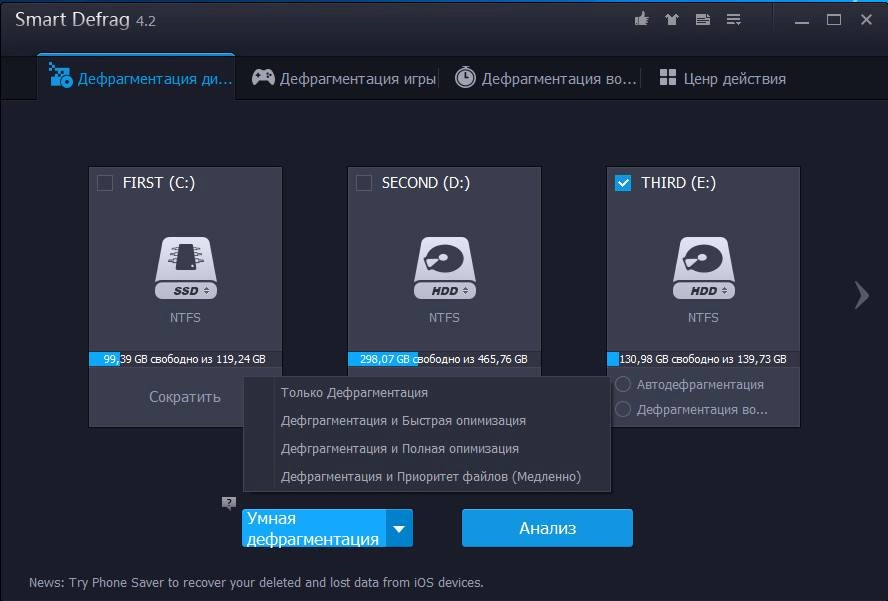This screenshot has width=888, height=601.
Task: Expand the Умная дефрагментация dropdown arrow
Action: 399,528
